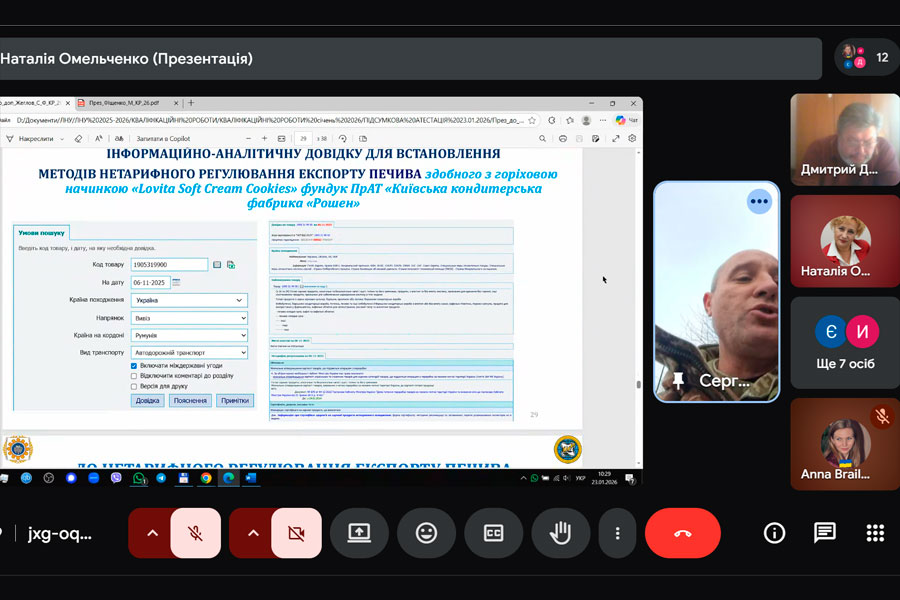
Task: Select the eraser tool in PDF toolbar
Action: click(x=78, y=139)
